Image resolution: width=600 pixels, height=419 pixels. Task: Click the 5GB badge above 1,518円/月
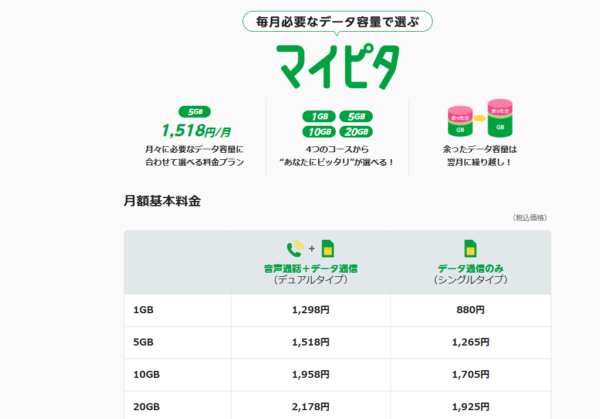click(x=194, y=112)
